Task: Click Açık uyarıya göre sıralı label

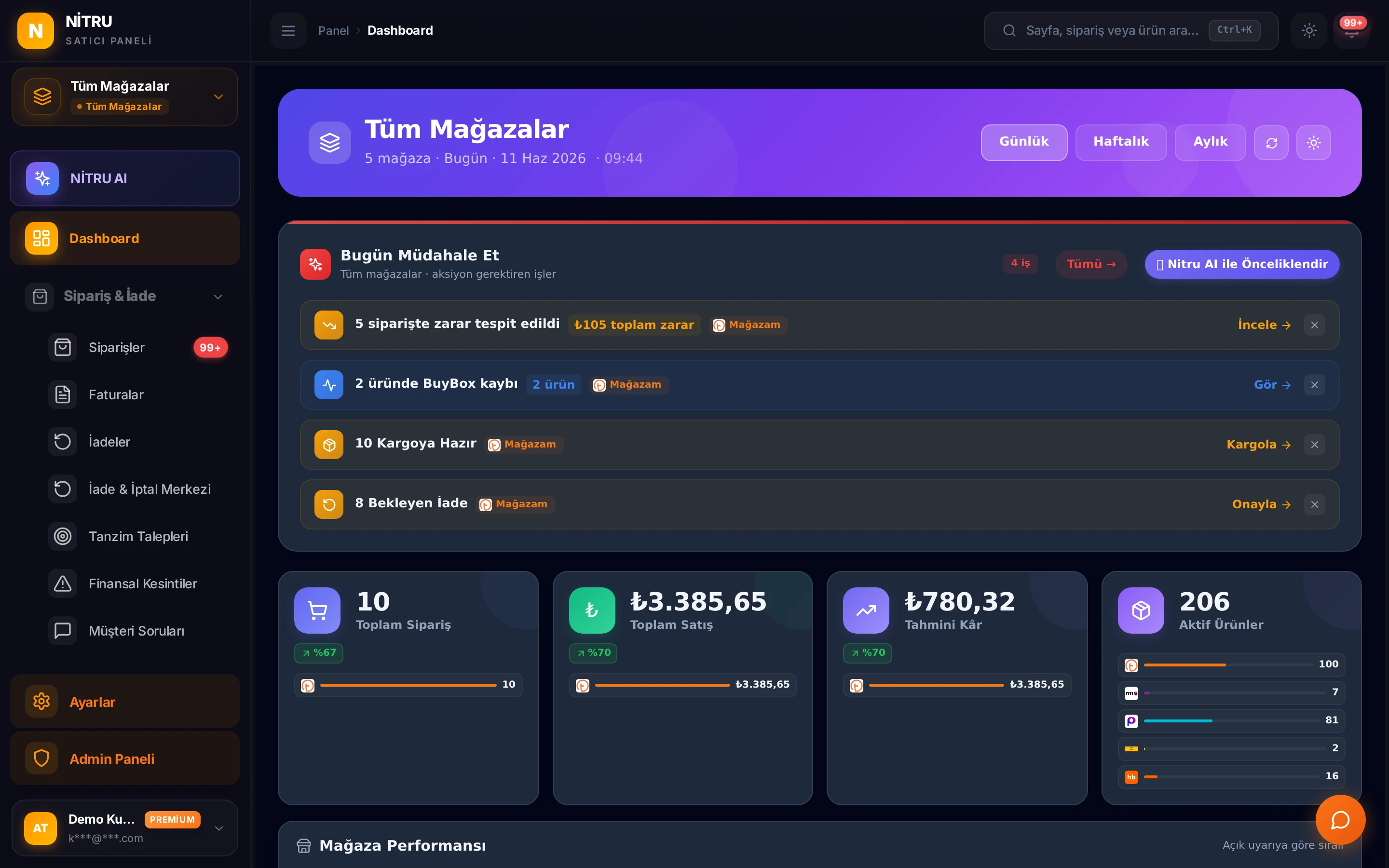Action: click(1283, 845)
